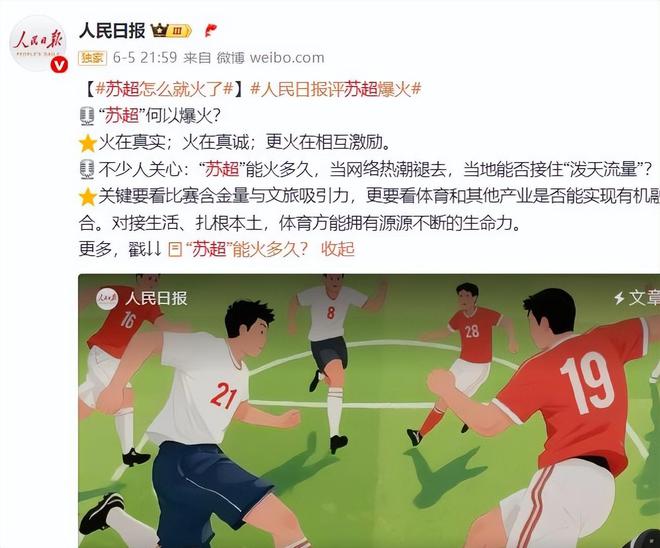Open the football illustration article image
The image size is (660, 548).
[x=369, y=411]
